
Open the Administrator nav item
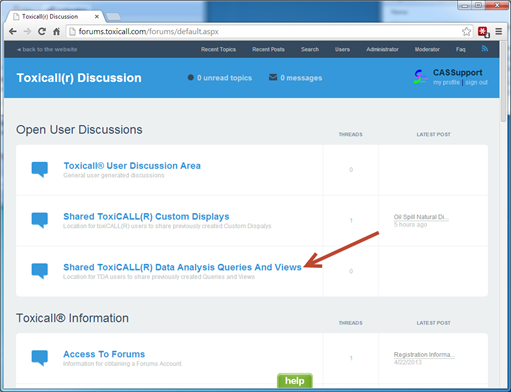point(382,49)
